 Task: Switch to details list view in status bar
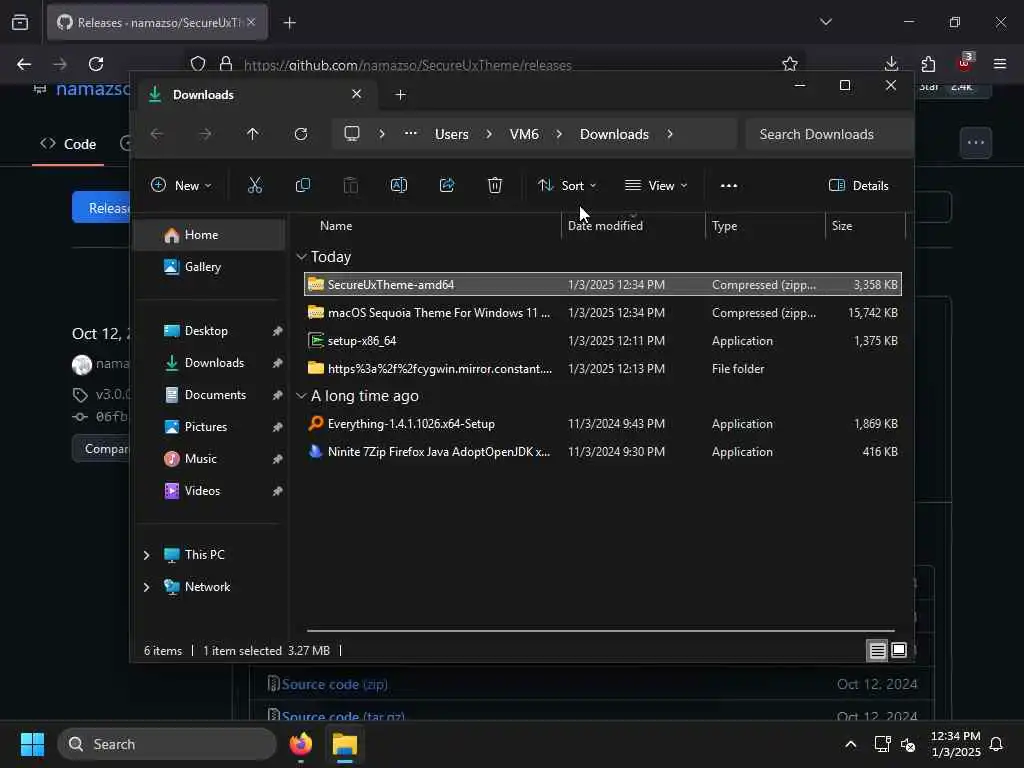(877, 650)
